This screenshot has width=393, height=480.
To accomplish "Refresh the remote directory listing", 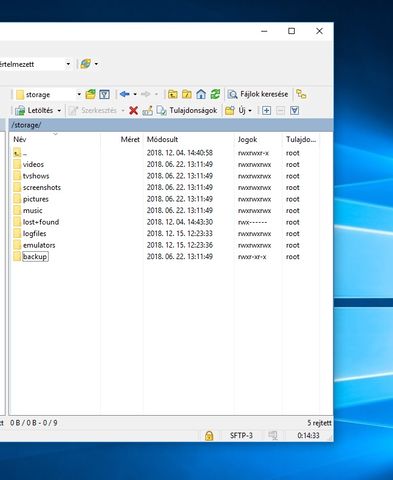I will tap(215, 94).
